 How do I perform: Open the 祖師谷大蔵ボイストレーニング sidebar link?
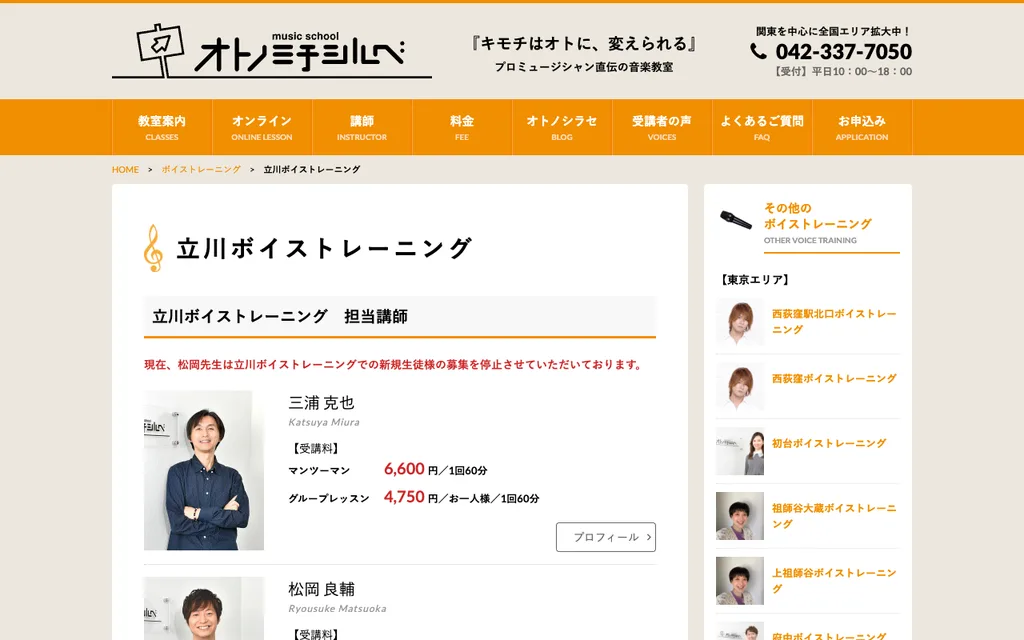tap(834, 516)
